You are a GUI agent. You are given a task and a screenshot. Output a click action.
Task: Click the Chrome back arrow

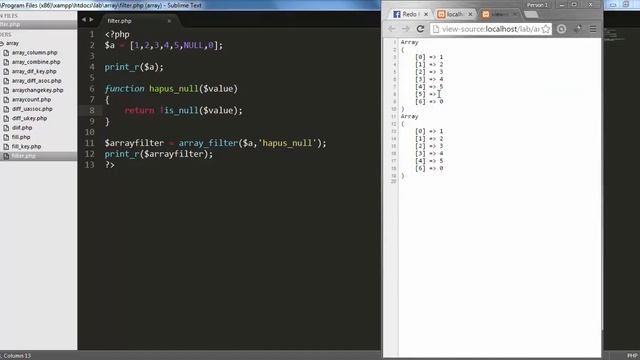(392, 29)
